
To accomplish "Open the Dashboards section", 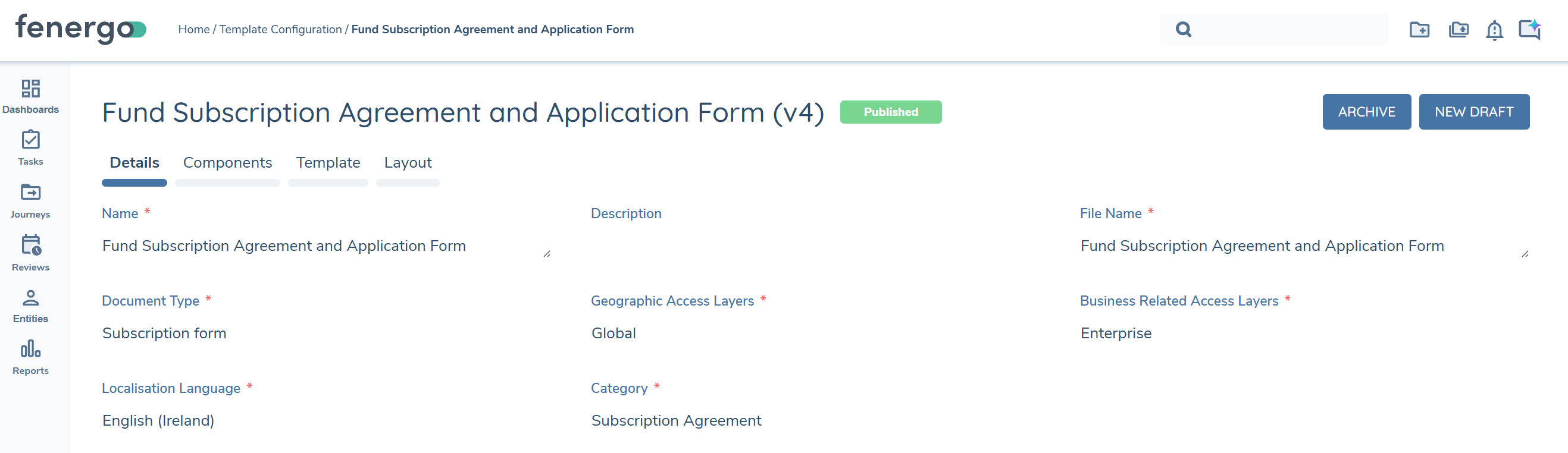I will tap(30, 95).
